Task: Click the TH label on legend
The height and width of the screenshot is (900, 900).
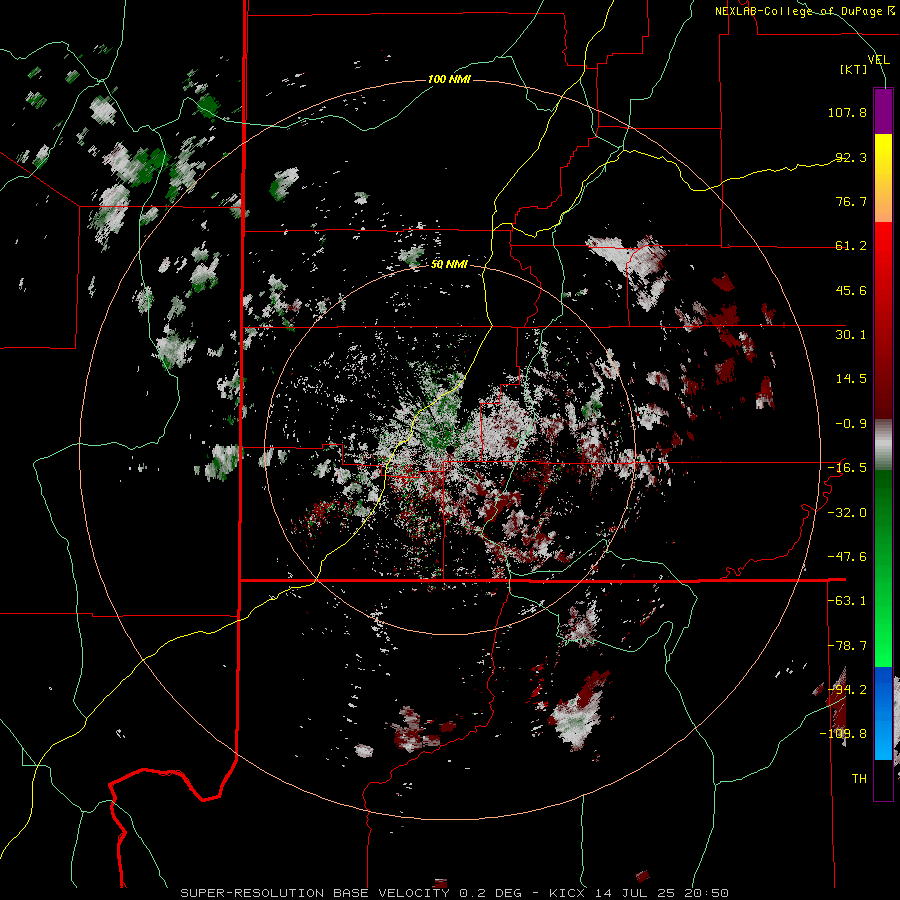Action: 859,779
